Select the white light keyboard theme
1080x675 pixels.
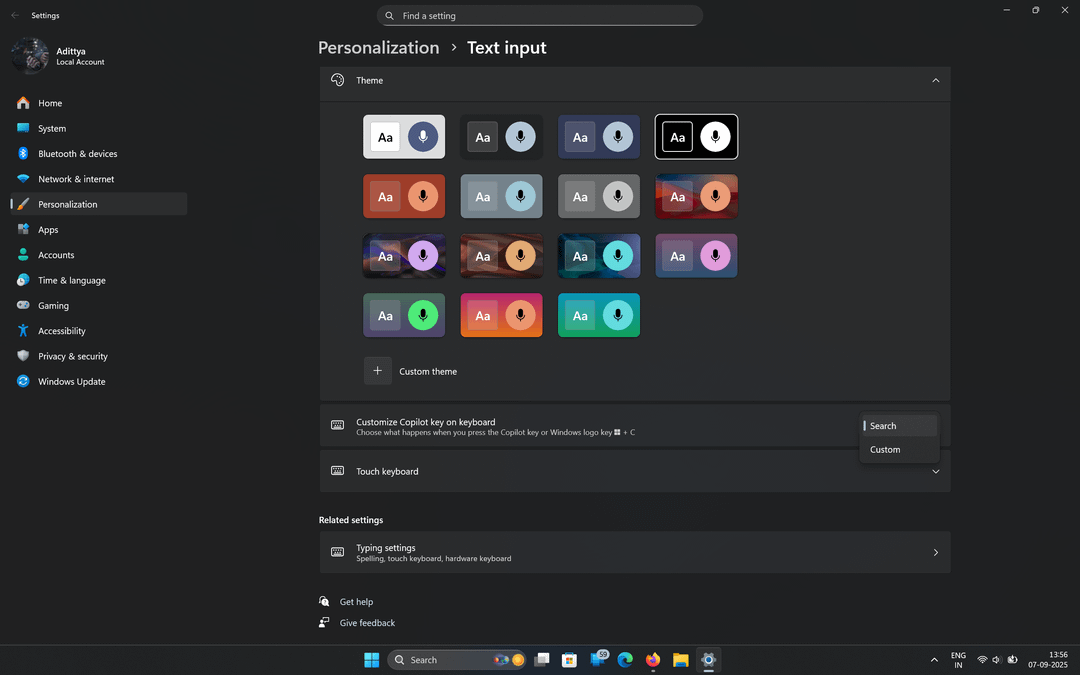tap(404, 137)
